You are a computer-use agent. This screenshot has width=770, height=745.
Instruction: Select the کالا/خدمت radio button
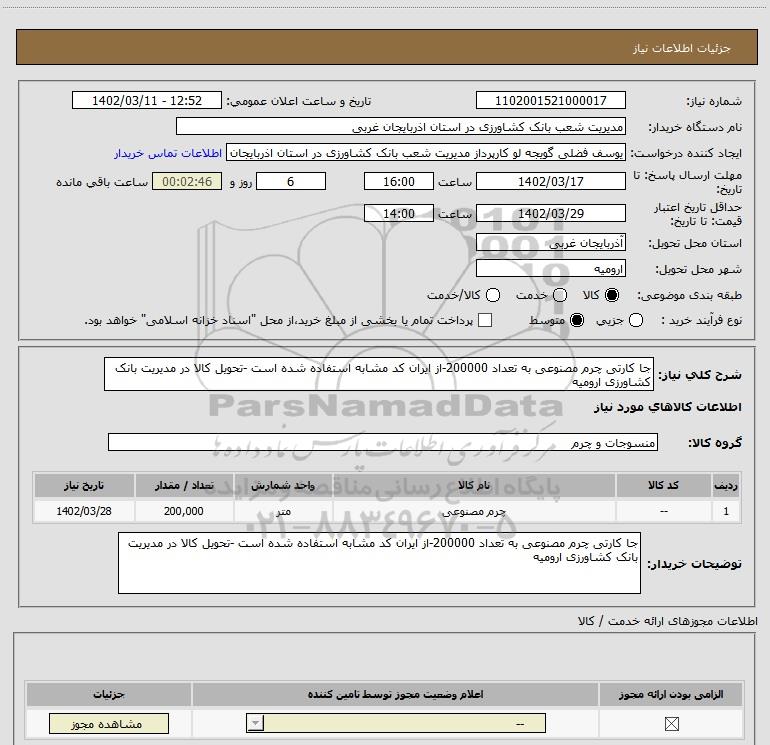pos(493,295)
